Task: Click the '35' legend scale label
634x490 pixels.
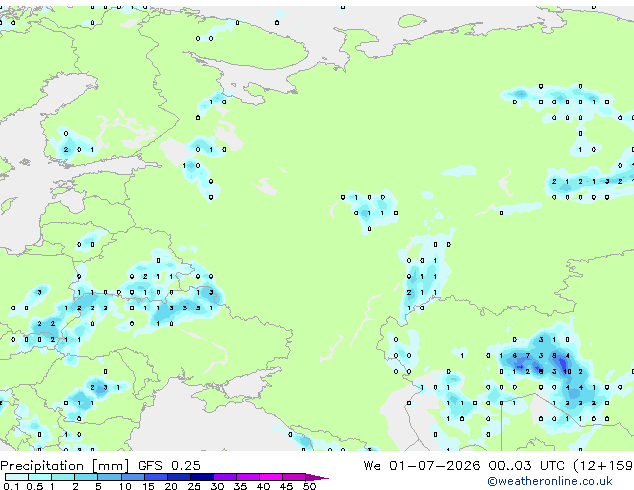Action: click(240, 486)
